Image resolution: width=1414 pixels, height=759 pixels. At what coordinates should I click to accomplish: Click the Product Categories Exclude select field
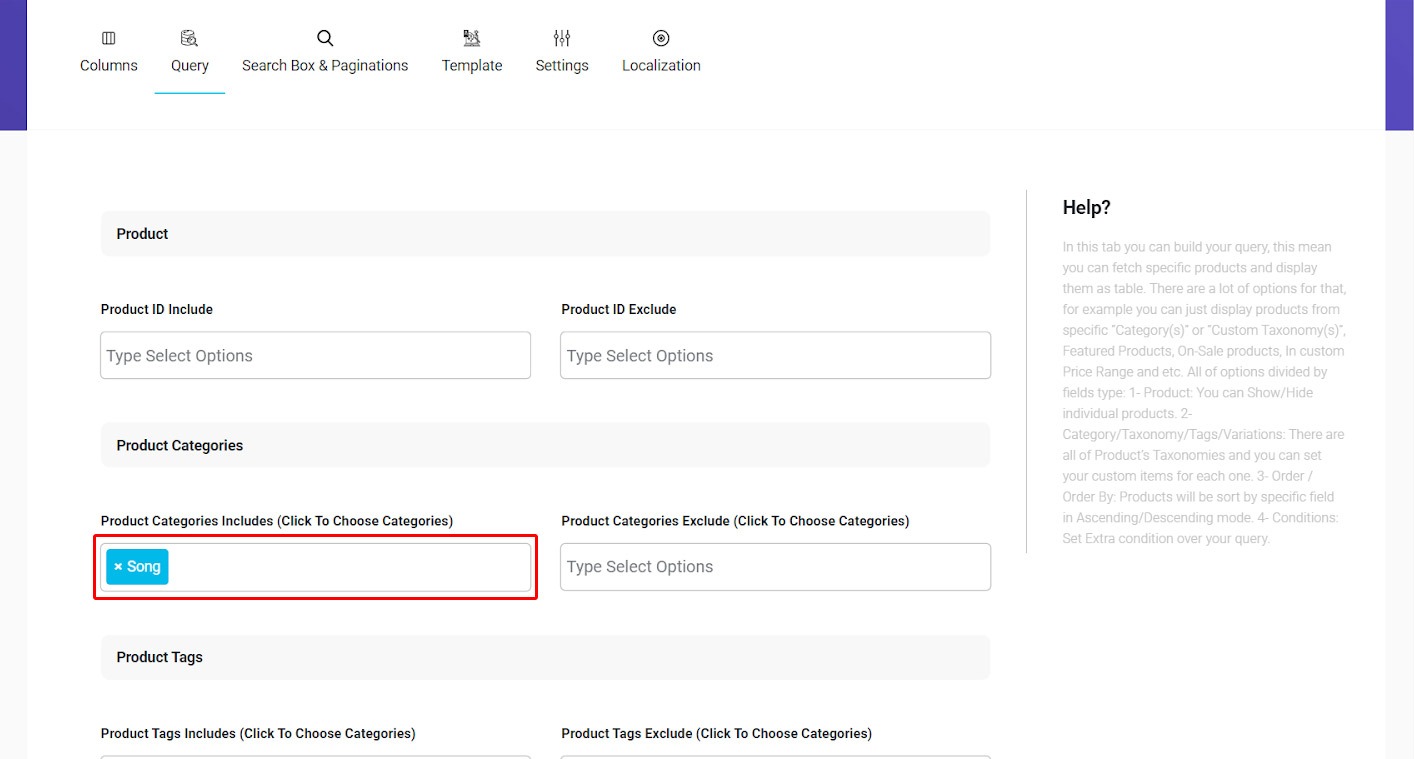(x=775, y=567)
